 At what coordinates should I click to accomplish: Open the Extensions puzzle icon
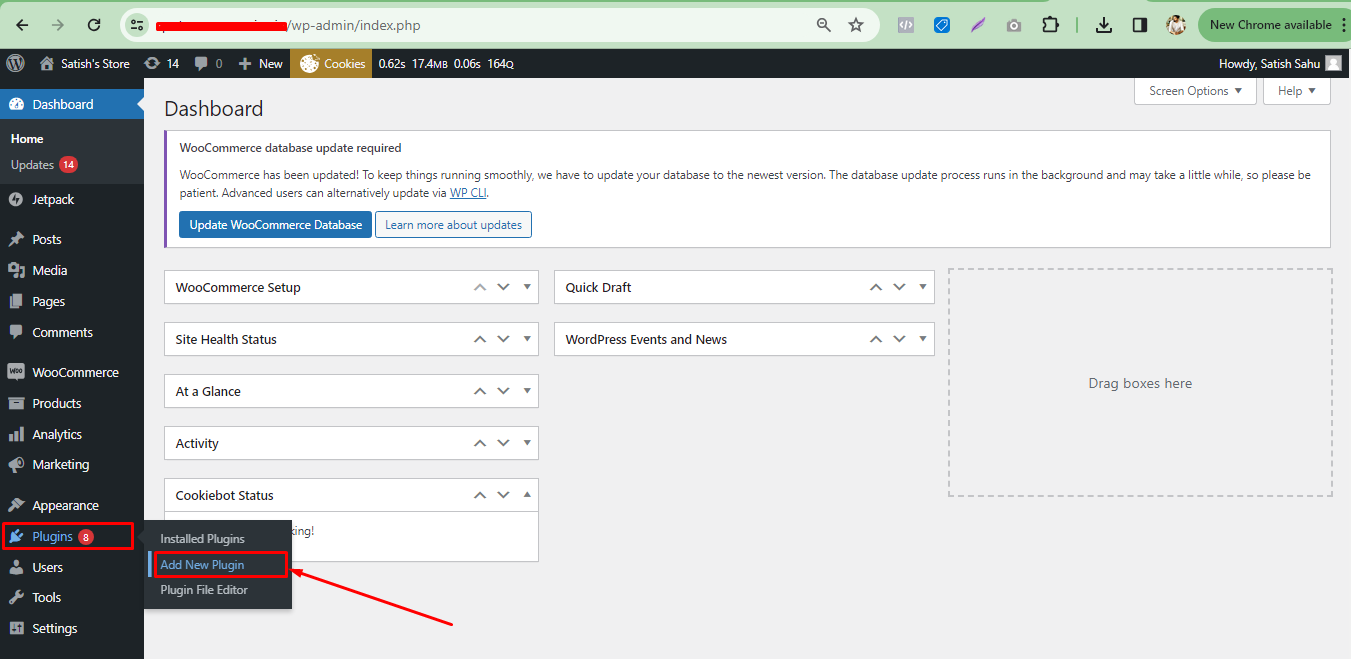(x=1050, y=25)
